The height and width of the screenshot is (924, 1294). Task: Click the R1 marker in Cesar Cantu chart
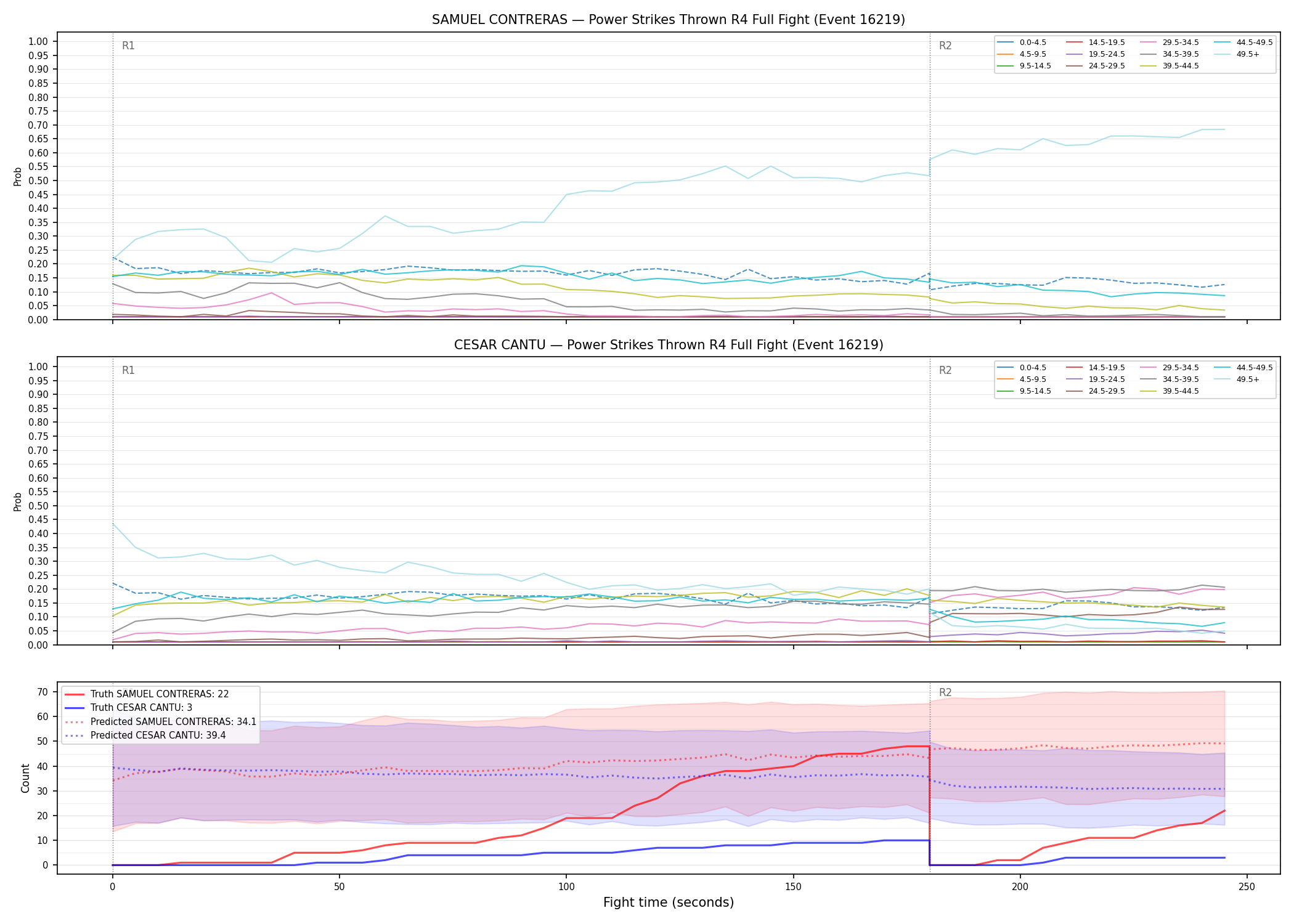(x=128, y=370)
